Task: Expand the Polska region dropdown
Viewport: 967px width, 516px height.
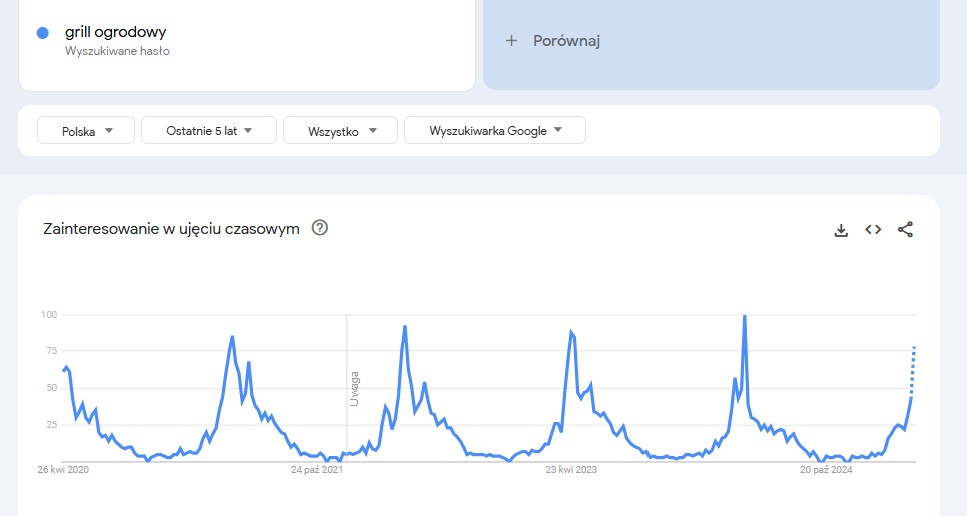Action: (86, 131)
